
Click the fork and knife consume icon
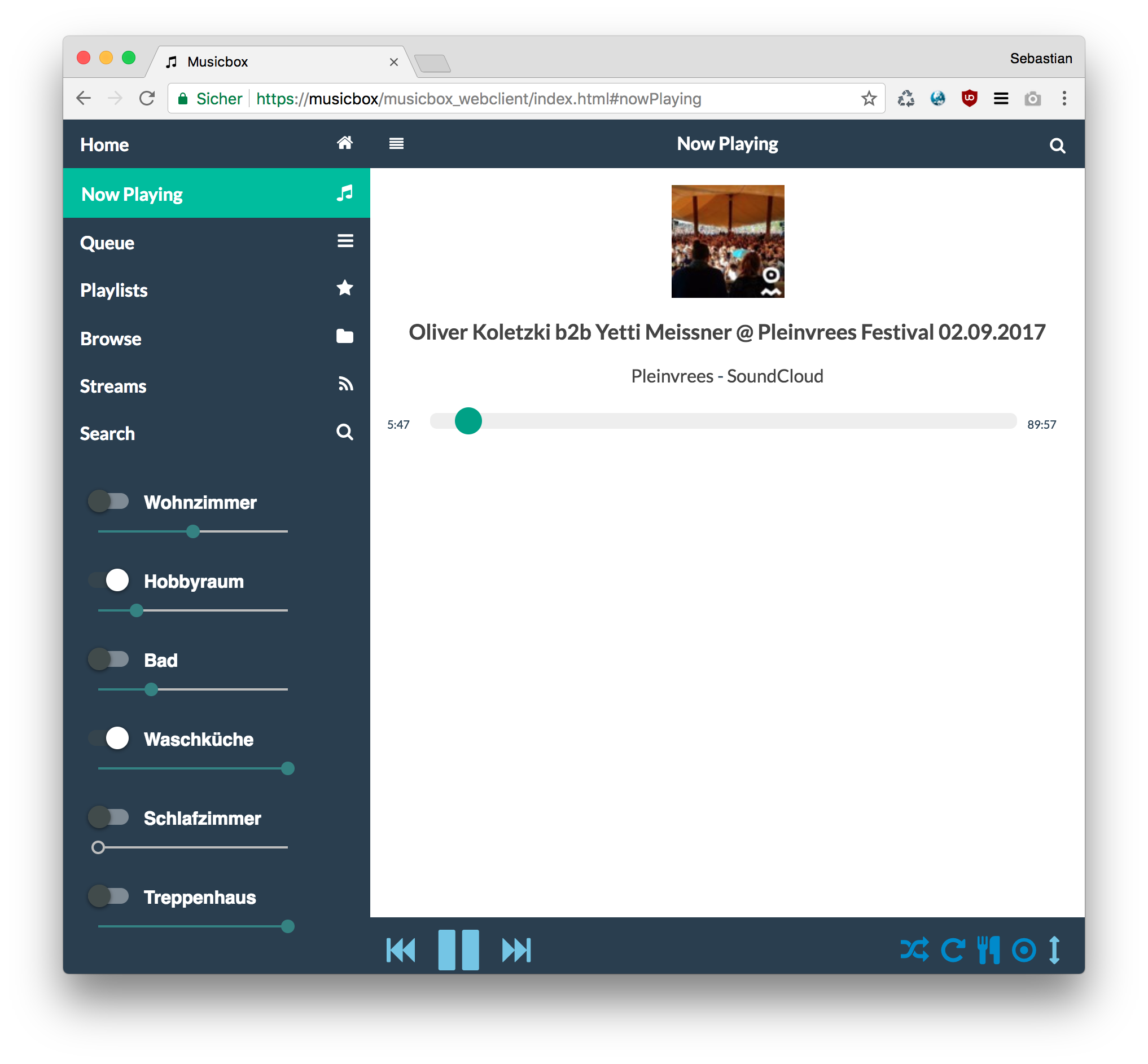pyautogui.click(x=988, y=949)
